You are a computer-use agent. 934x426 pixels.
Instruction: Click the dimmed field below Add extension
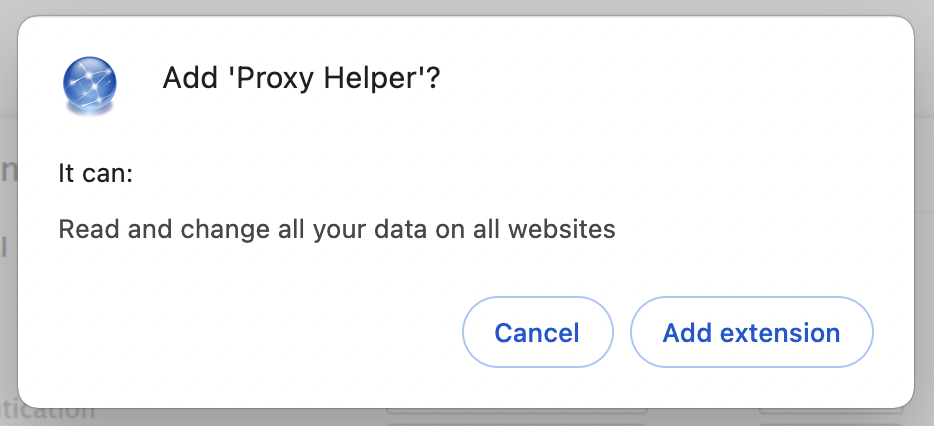(831, 411)
